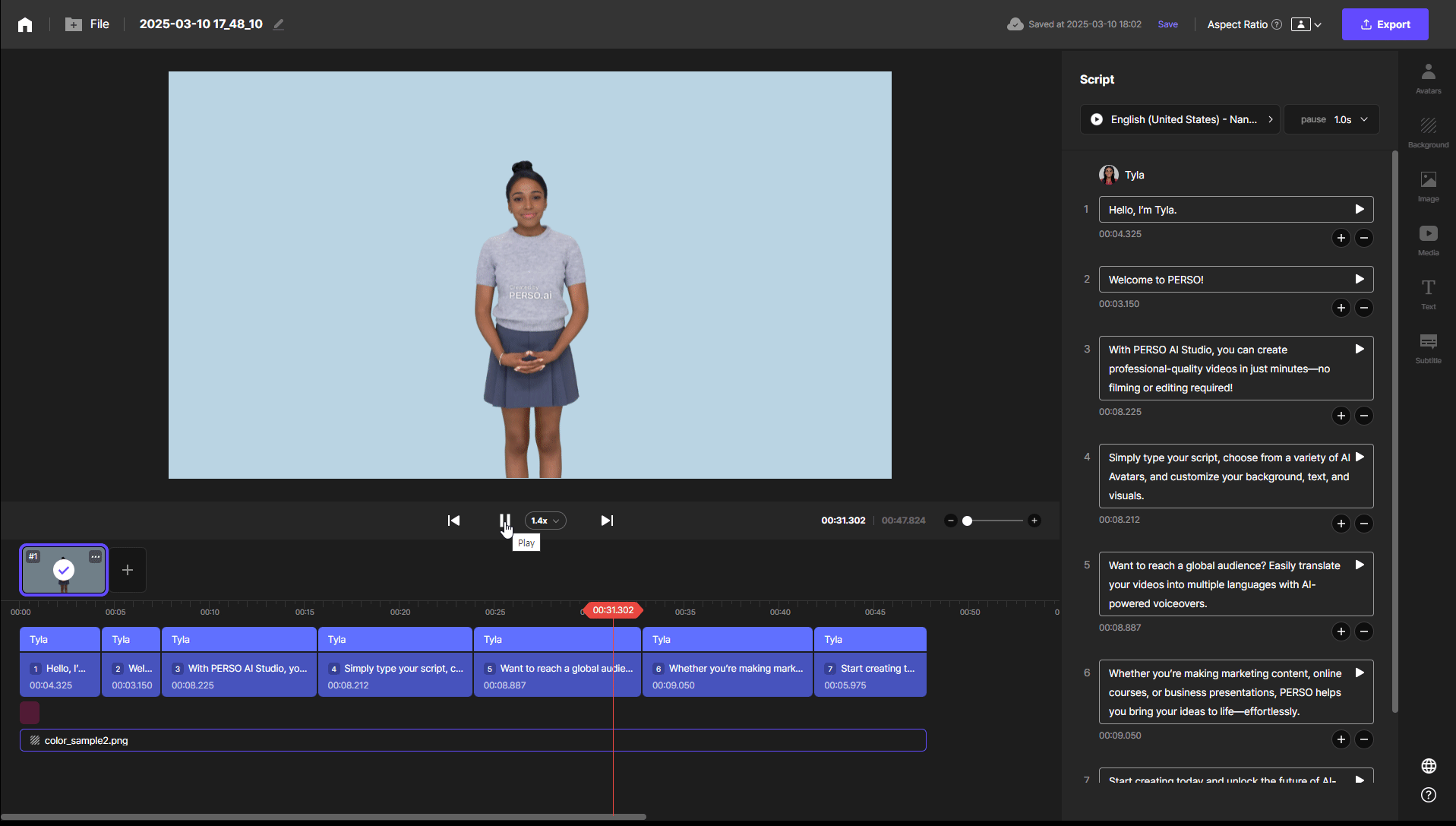This screenshot has width=1456, height=826.
Task: Select scene #1 thumbnail
Action: pos(64,570)
